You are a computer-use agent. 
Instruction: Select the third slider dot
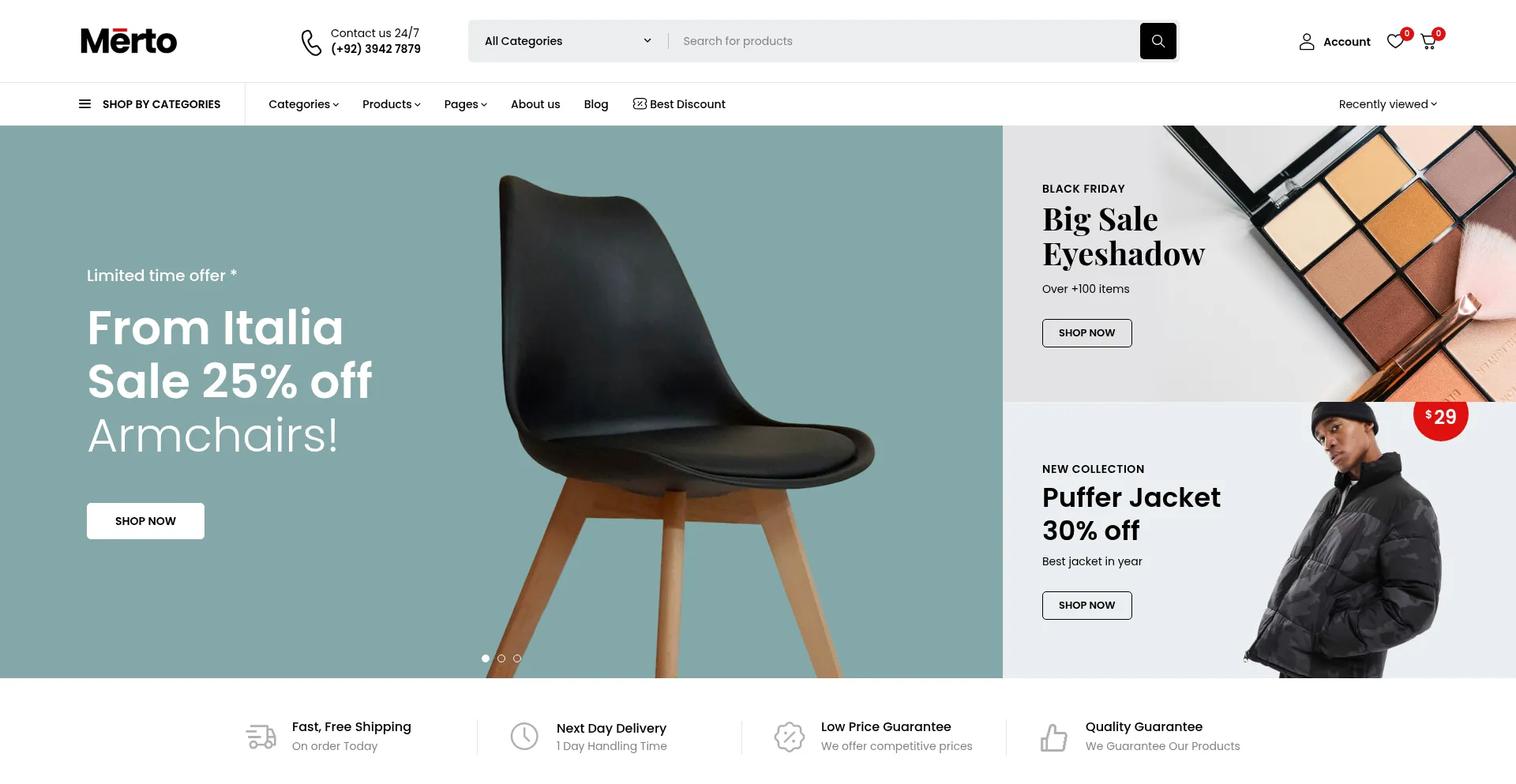click(517, 658)
